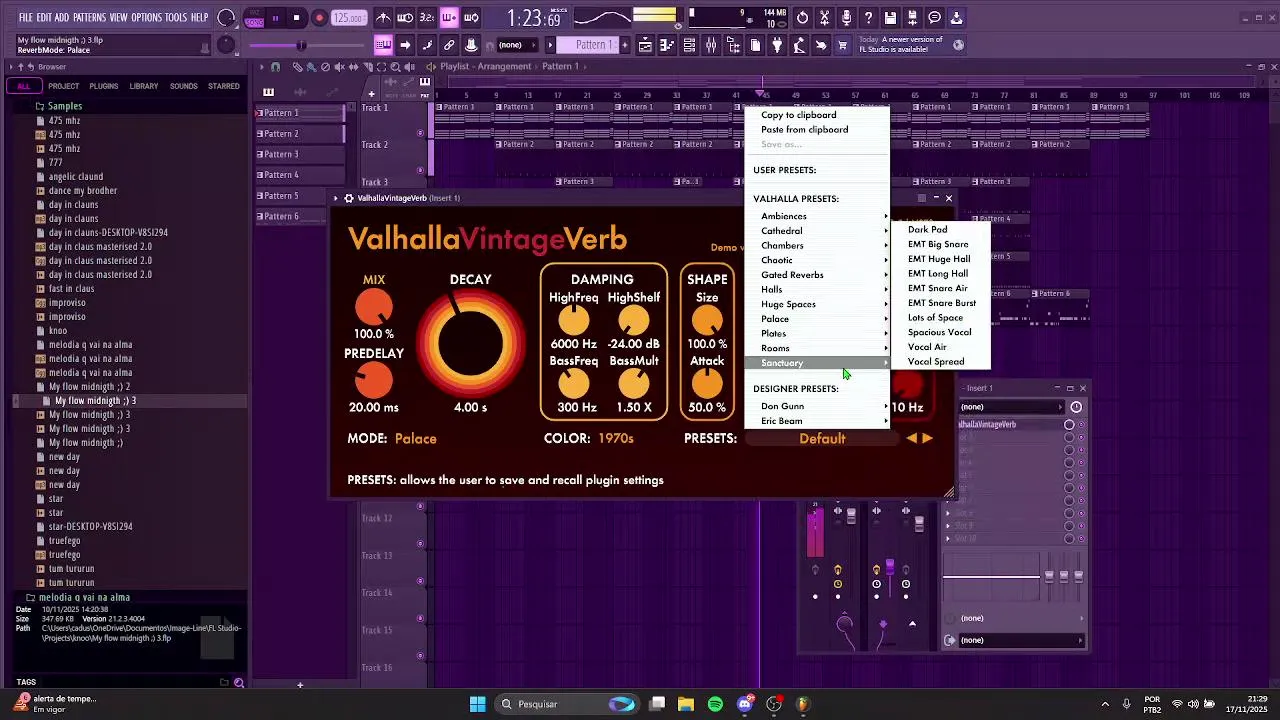Image resolution: width=1280 pixels, height=720 pixels.
Task: Click next preset right arrow
Action: 927,438
